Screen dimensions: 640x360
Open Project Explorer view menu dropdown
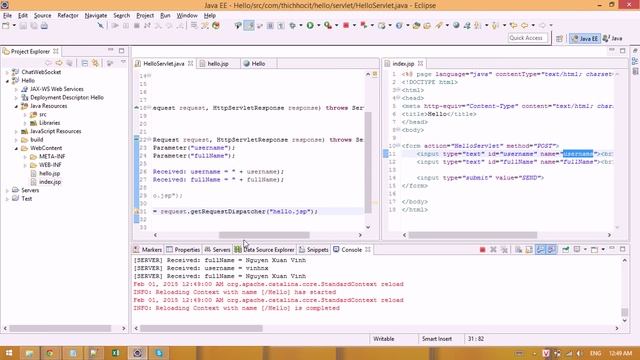point(123,63)
